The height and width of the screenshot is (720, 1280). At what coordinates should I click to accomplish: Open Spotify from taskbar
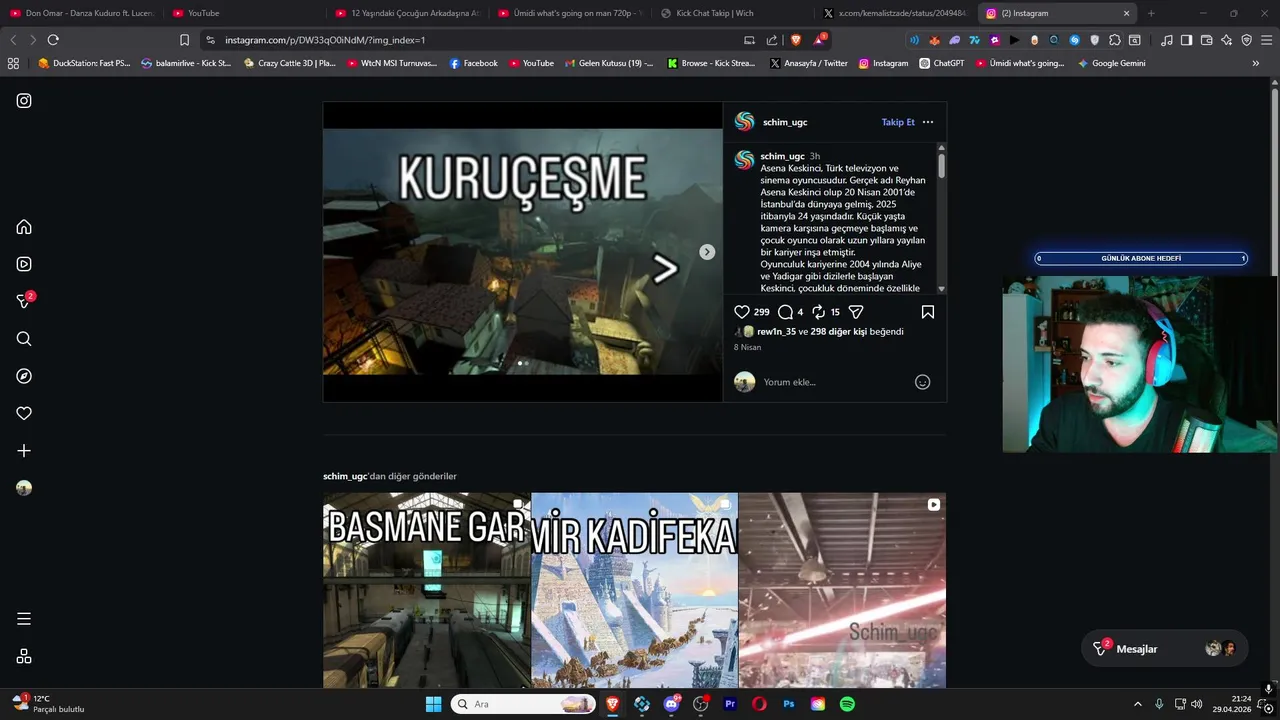click(847, 704)
